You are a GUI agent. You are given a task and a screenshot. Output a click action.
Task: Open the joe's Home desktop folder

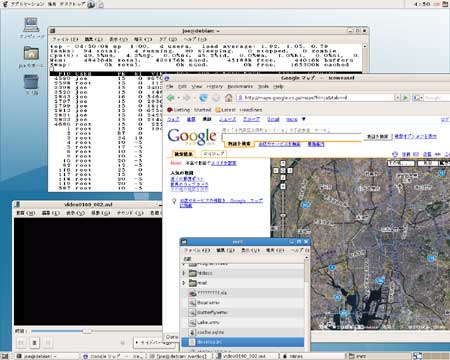coord(31,57)
